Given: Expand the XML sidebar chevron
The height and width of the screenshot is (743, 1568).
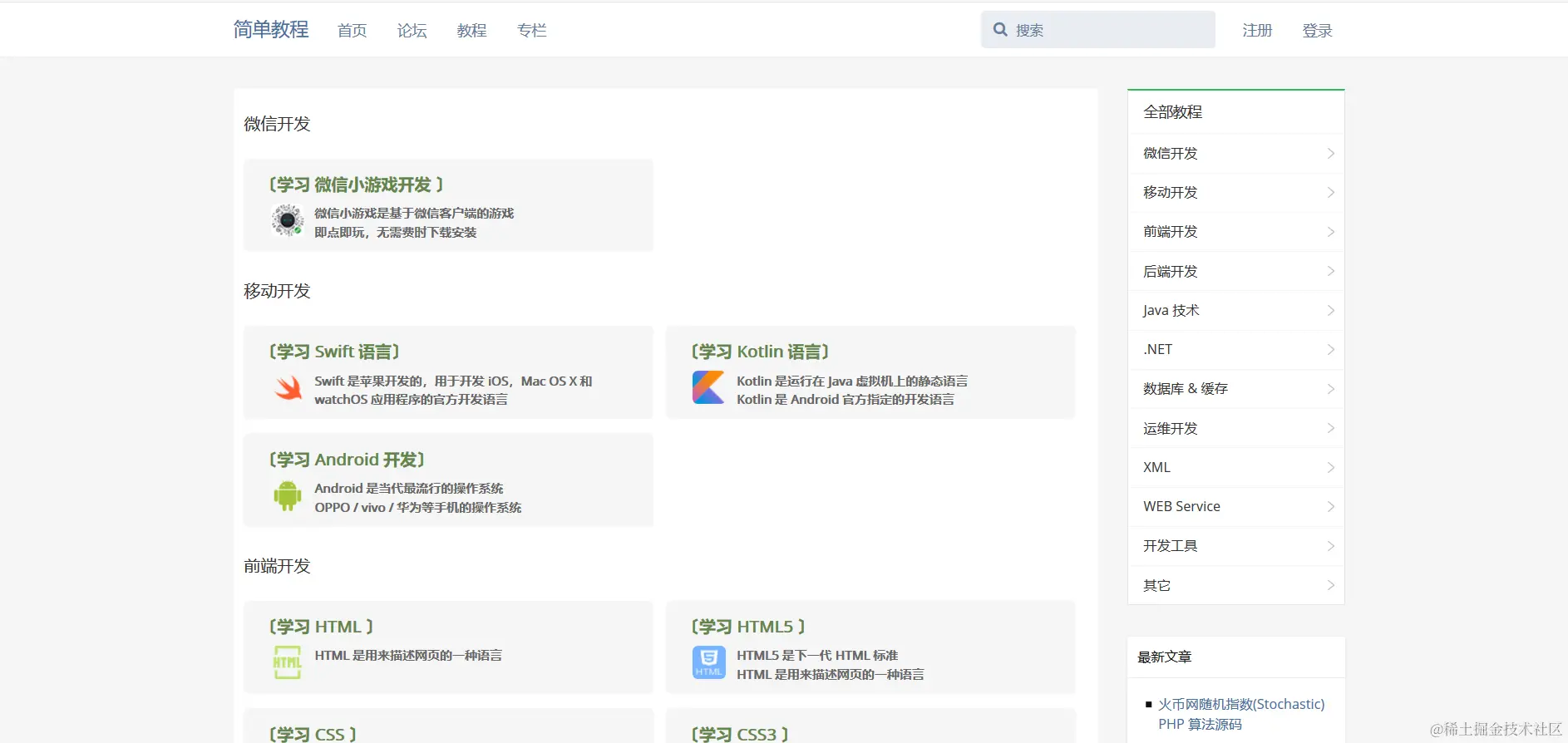Looking at the screenshot, I should click(x=1330, y=467).
